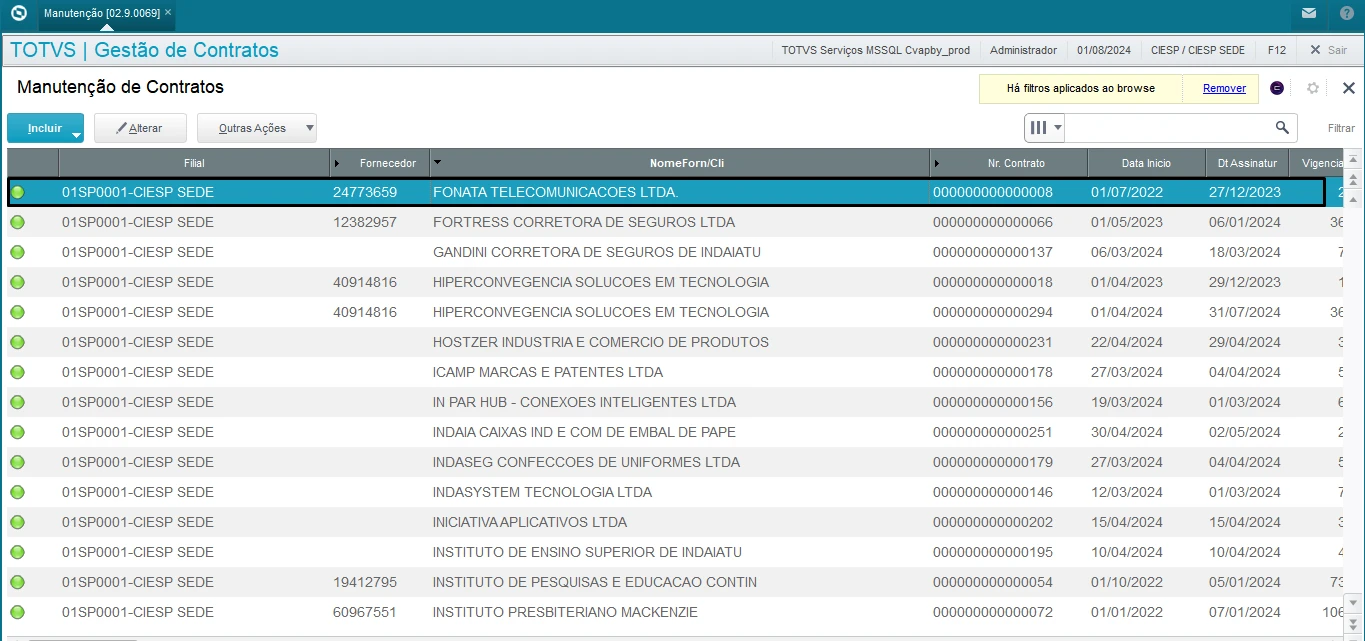Close the Manutenção tab with its X
The width and height of the screenshot is (1365, 641).
click(168, 12)
